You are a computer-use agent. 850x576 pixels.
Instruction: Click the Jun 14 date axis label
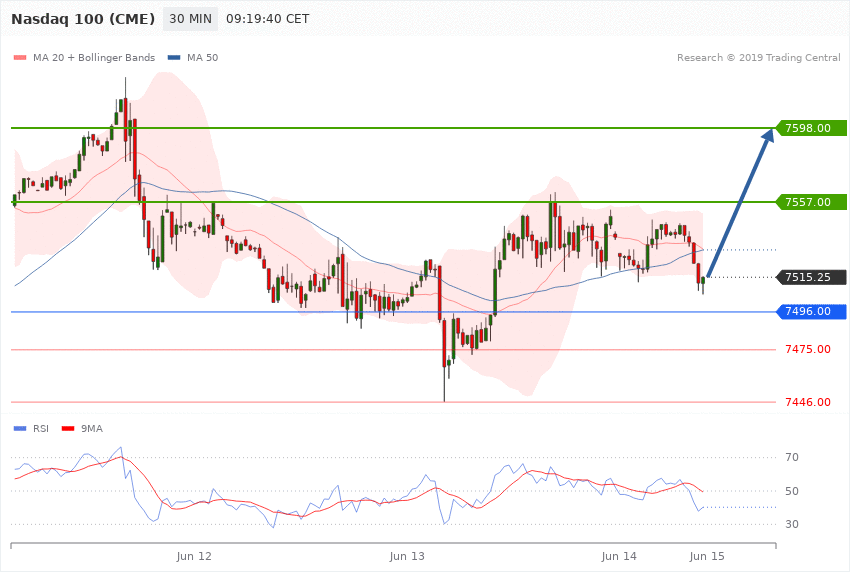[619, 556]
